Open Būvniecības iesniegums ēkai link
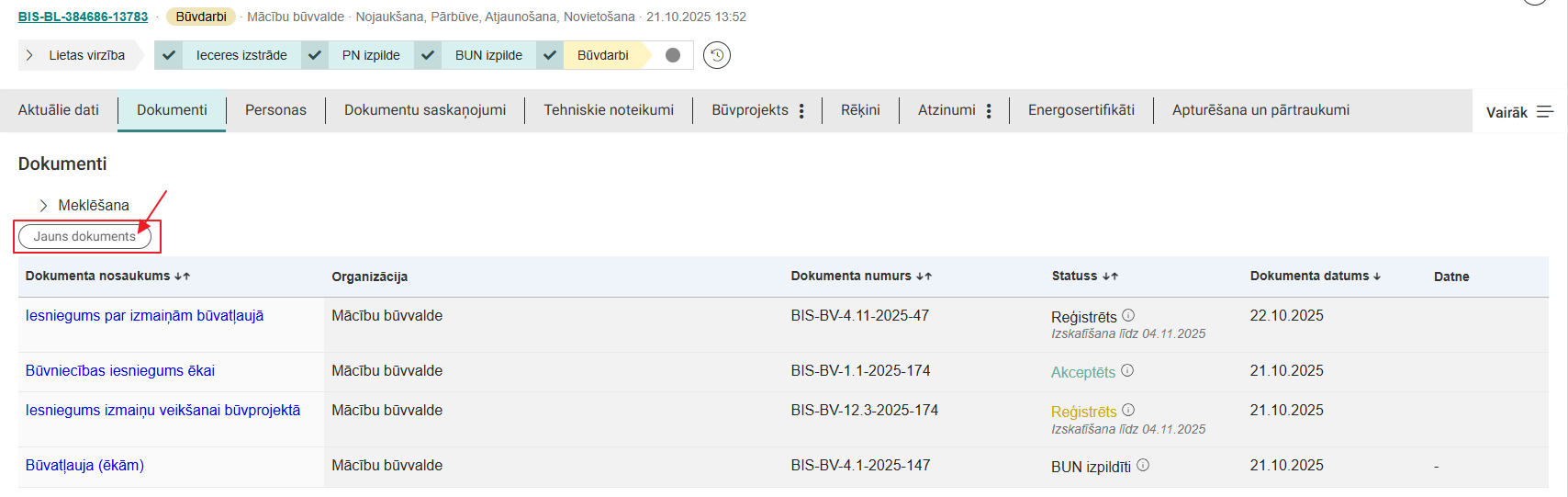1568x497 pixels. pos(120,370)
